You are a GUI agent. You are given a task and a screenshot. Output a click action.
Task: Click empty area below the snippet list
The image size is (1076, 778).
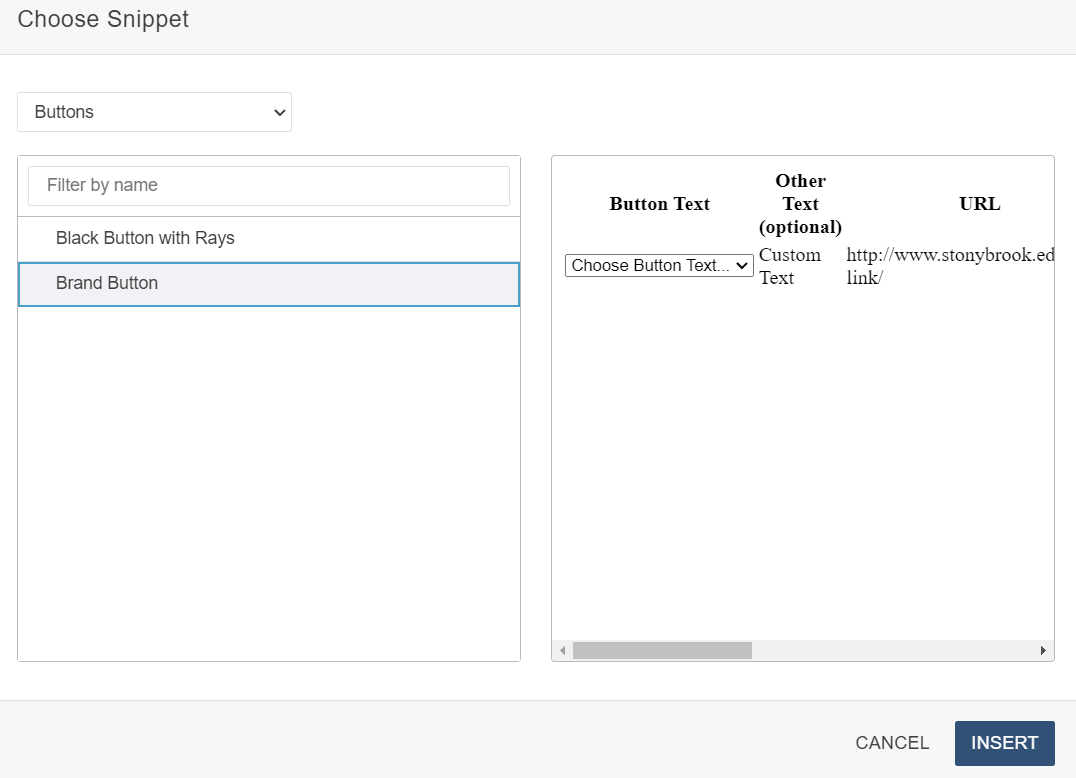click(269, 480)
